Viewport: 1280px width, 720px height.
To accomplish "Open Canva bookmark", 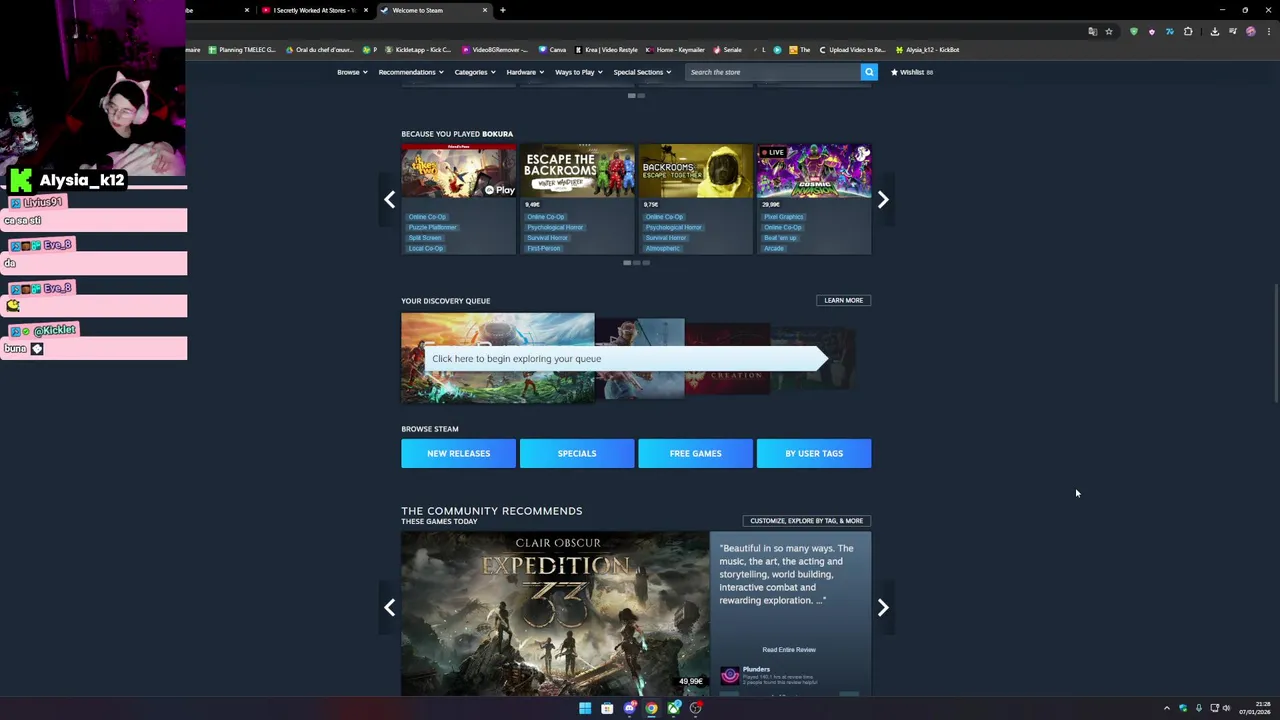I will pyautogui.click(x=552, y=49).
